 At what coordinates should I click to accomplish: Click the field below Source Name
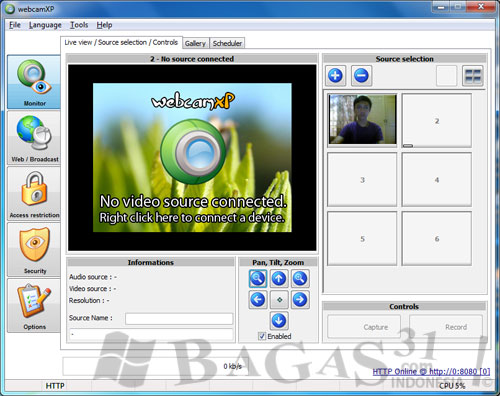click(x=151, y=334)
